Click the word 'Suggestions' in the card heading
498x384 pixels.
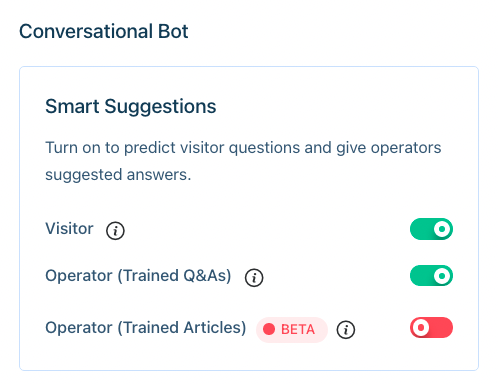[160, 108]
